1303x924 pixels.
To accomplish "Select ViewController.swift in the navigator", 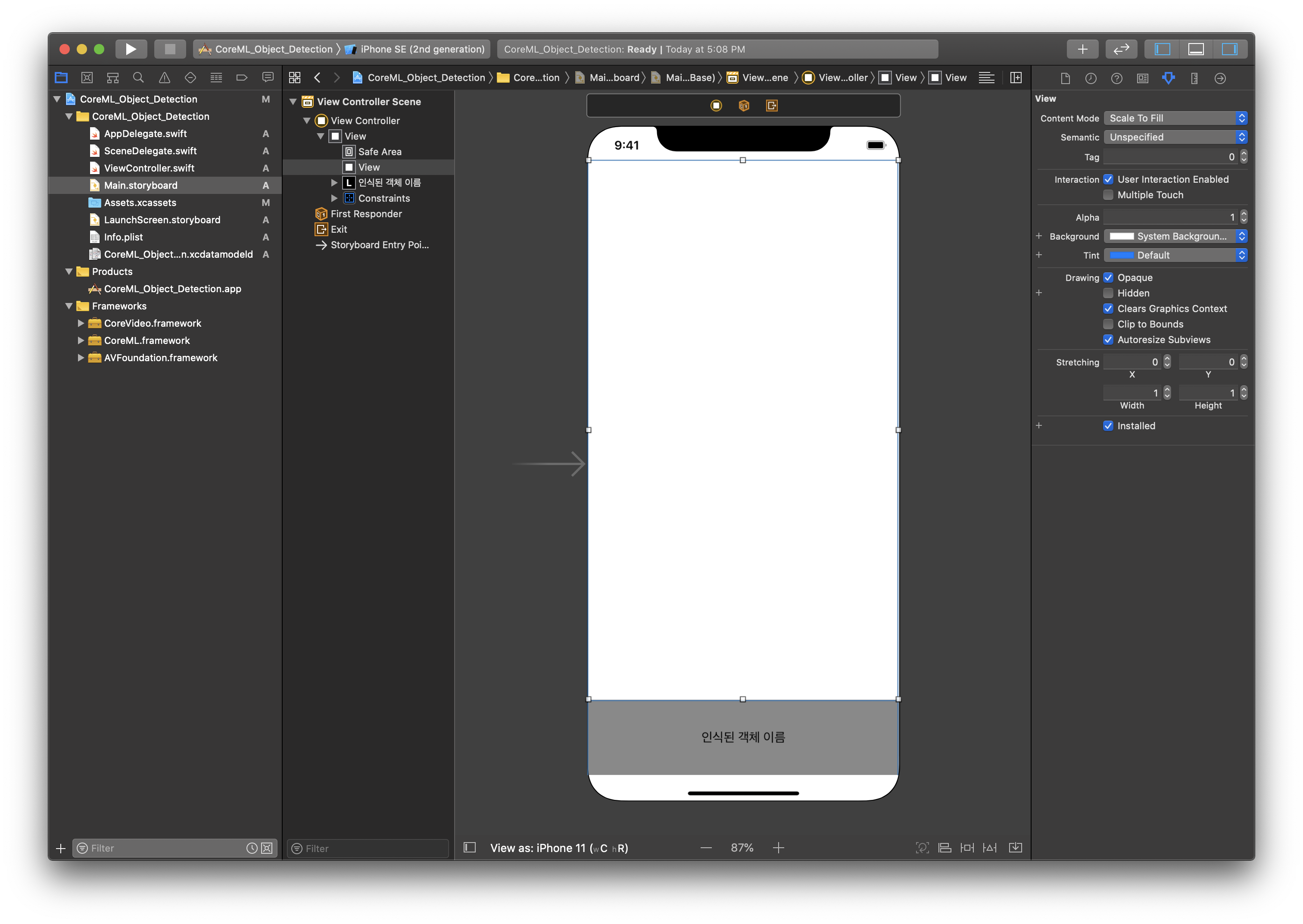I will [x=149, y=168].
